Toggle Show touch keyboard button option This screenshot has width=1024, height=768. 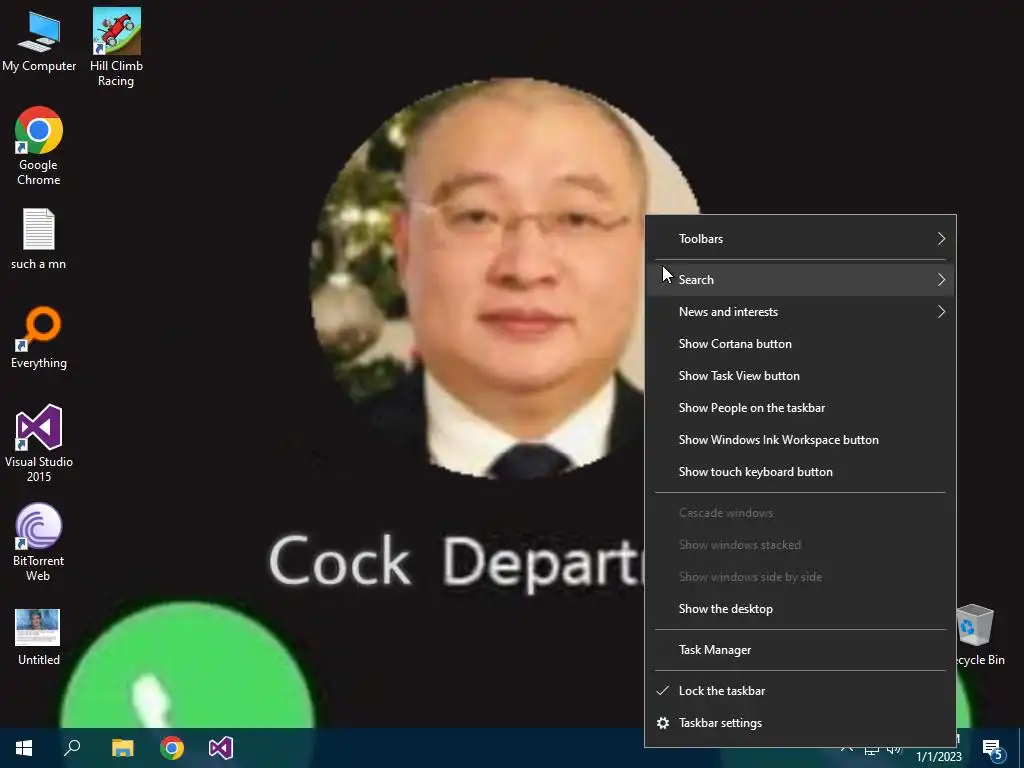[x=800, y=472]
